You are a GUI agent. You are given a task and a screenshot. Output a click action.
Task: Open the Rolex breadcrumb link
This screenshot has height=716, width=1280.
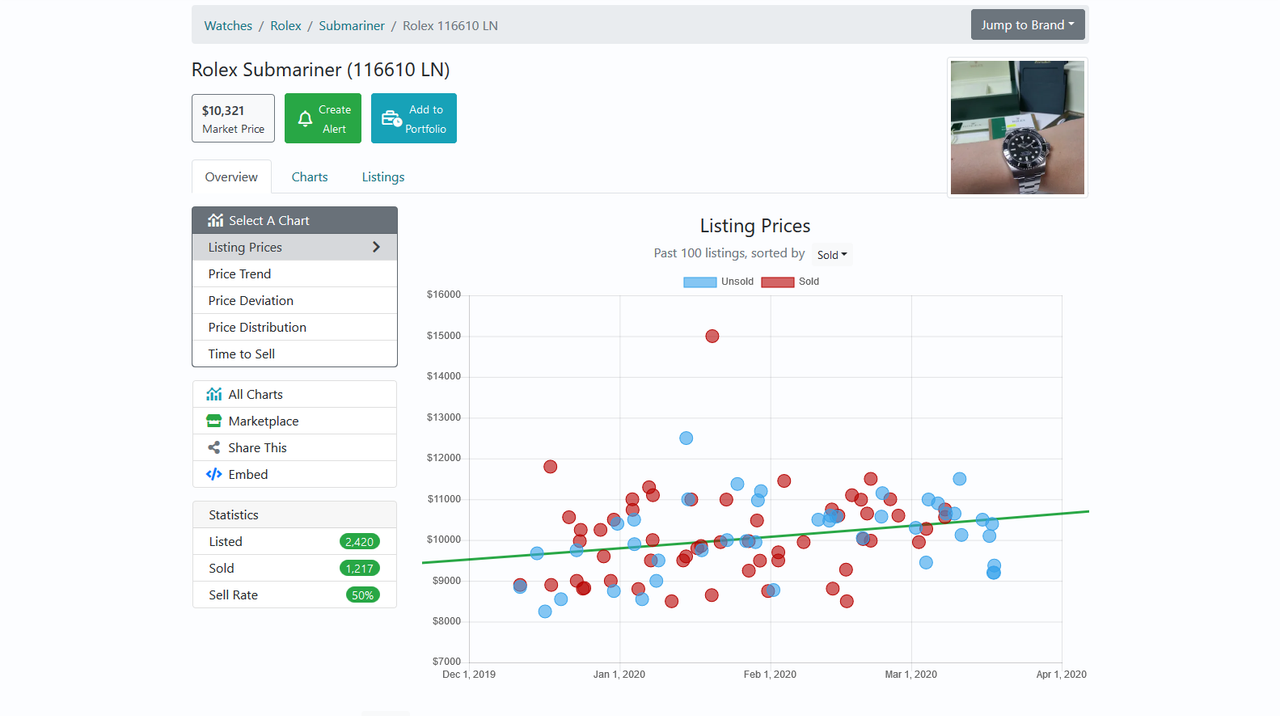pos(286,26)
